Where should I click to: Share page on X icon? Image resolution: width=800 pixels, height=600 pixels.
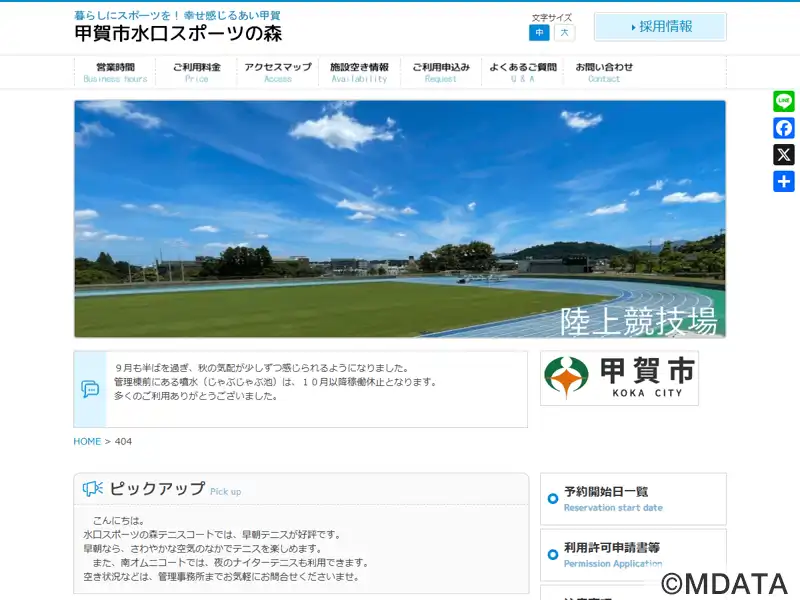pyautogui.click(x=784, y=155)
